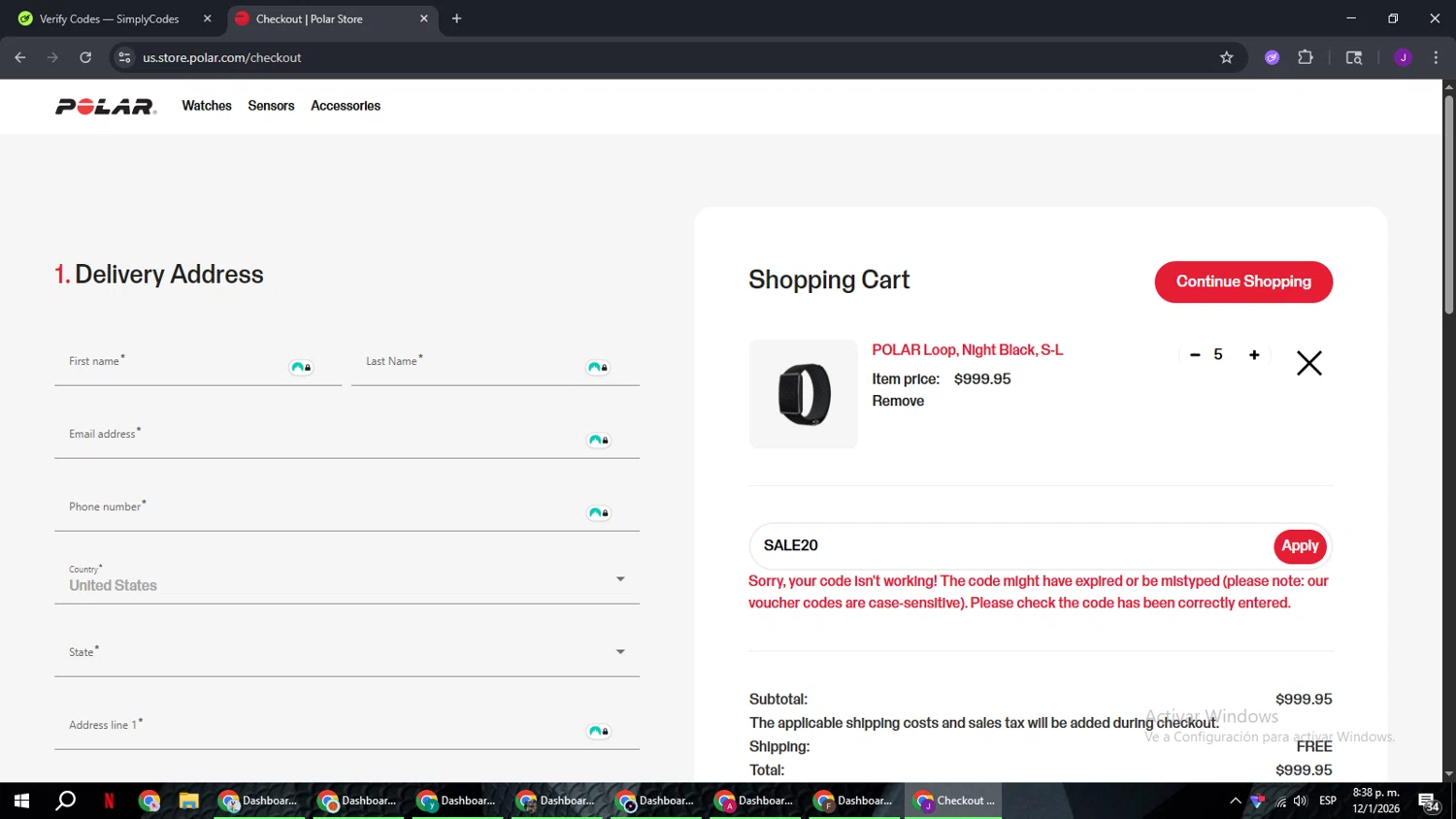Open the notification center icon
Viewport: 1456px width, 819px height.
[x=1429, y=802]
